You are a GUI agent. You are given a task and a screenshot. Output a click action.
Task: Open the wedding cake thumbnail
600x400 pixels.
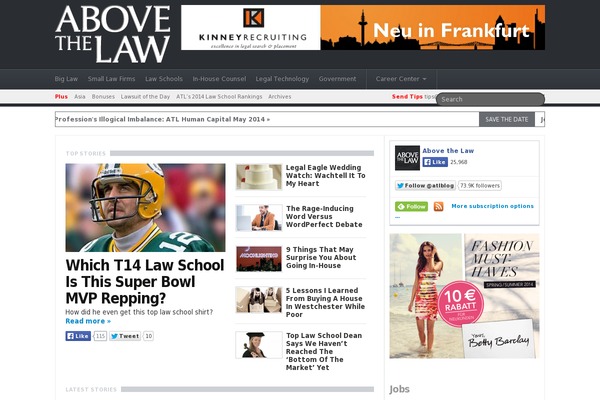tap(259, 176)
